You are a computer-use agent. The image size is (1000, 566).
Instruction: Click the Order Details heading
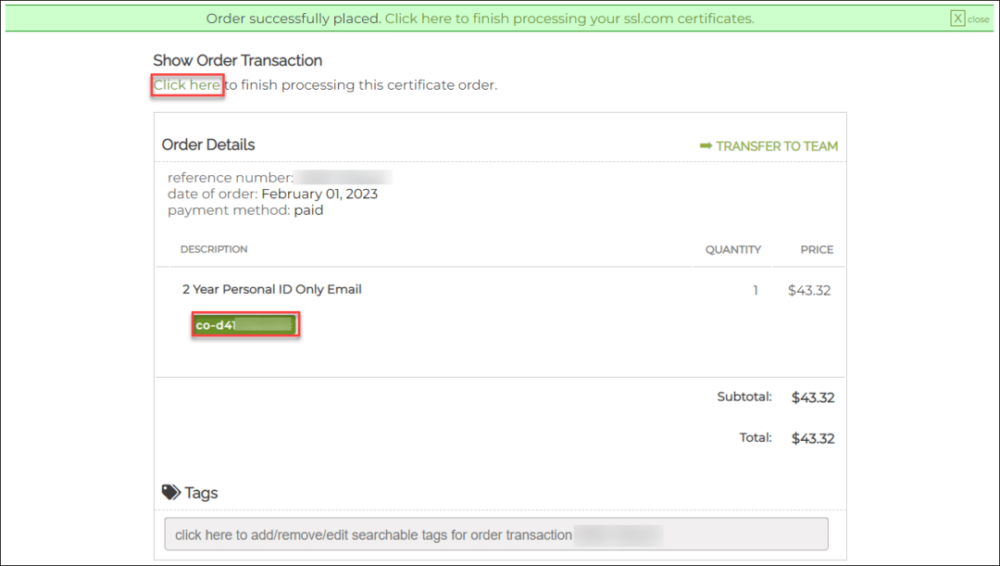coord(208,145)
